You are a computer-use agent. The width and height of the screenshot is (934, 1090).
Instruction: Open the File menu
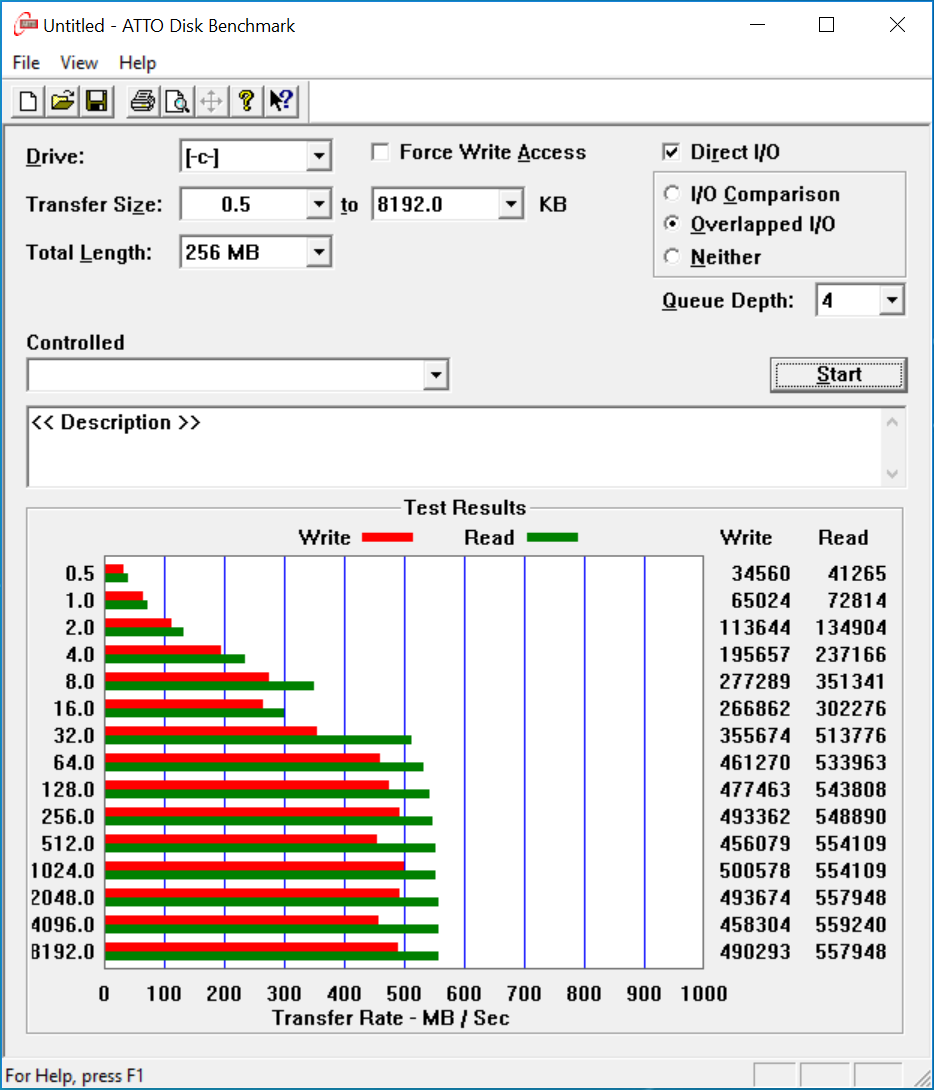[x=26, y=63]
